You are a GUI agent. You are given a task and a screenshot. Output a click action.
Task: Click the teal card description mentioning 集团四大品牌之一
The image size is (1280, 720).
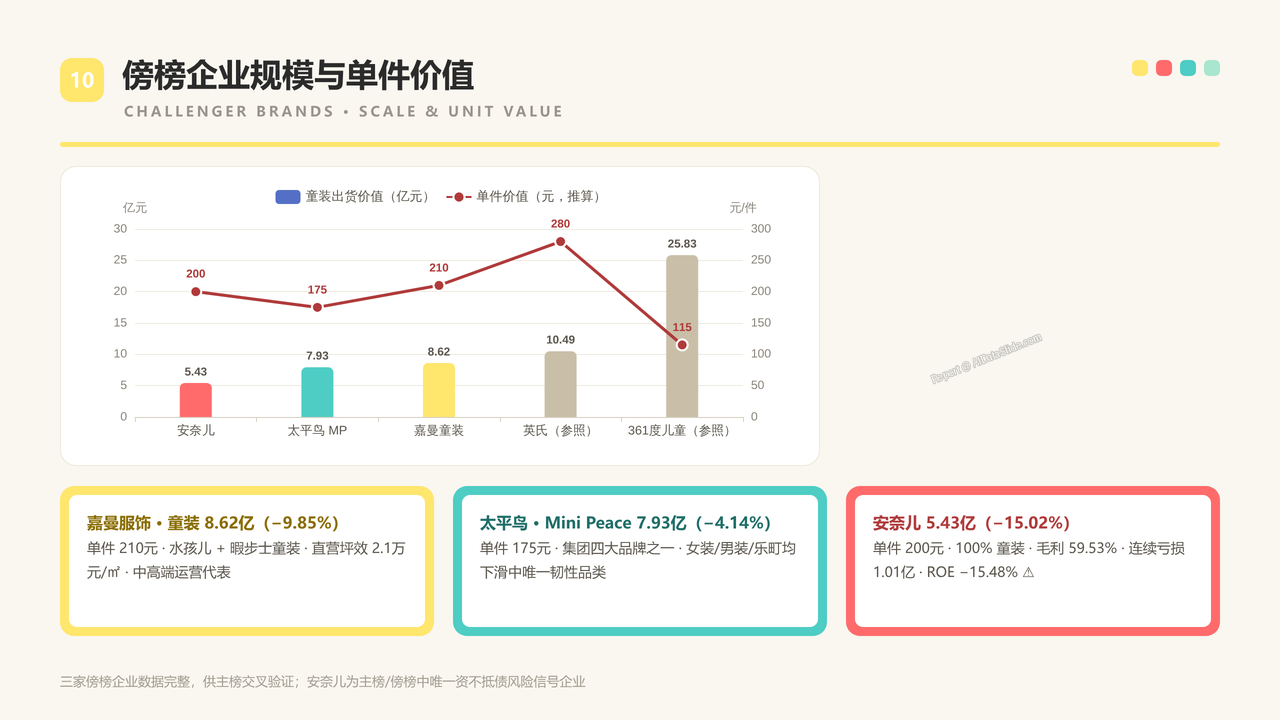tap(638, 560)
